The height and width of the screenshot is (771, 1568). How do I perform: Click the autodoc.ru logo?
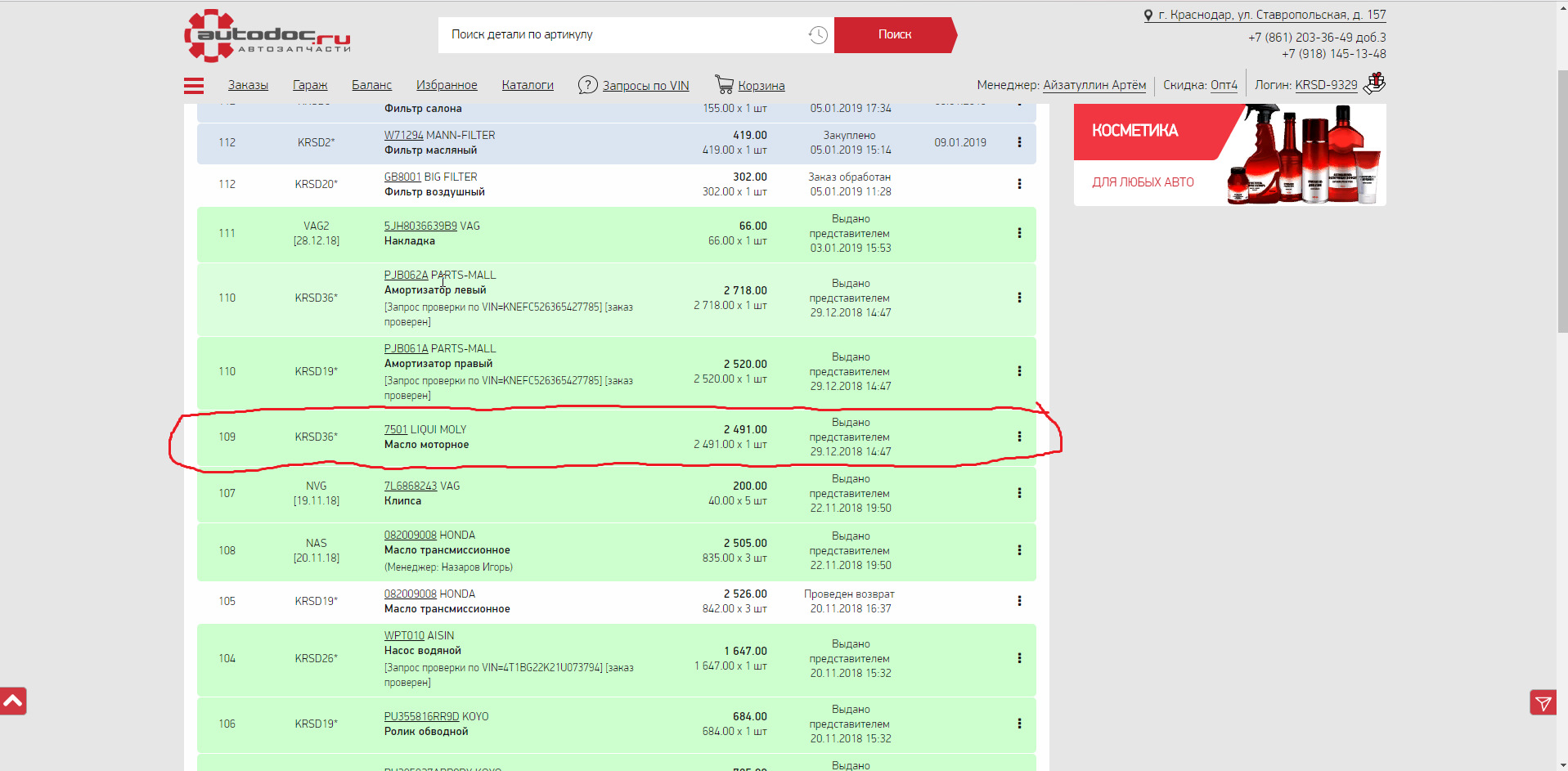267,36
